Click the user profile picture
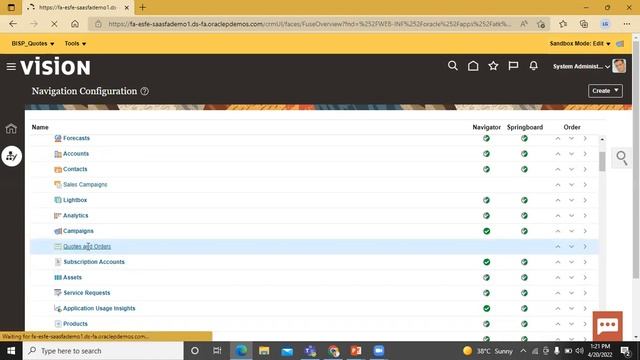The image size is (640, 360). [x=619, y=66]
